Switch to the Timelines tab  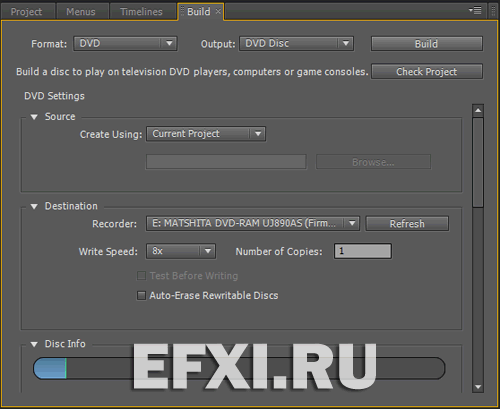pos(142,12)
